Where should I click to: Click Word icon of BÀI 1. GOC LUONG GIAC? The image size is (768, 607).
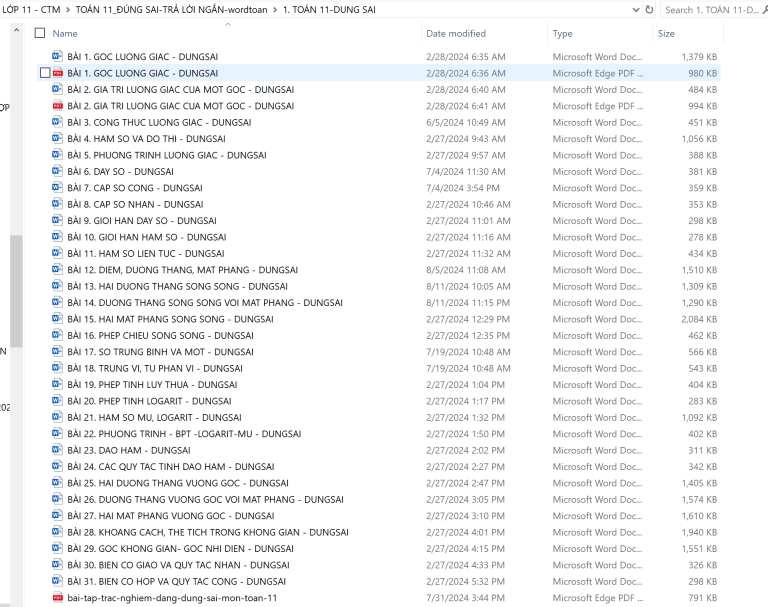click(x=57, y=56)
